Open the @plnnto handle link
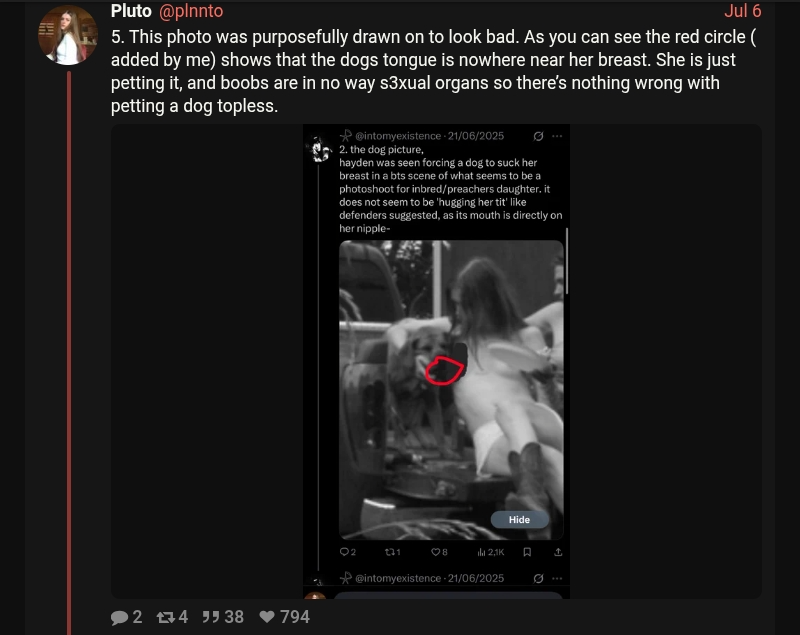 [x=191, y=11]
